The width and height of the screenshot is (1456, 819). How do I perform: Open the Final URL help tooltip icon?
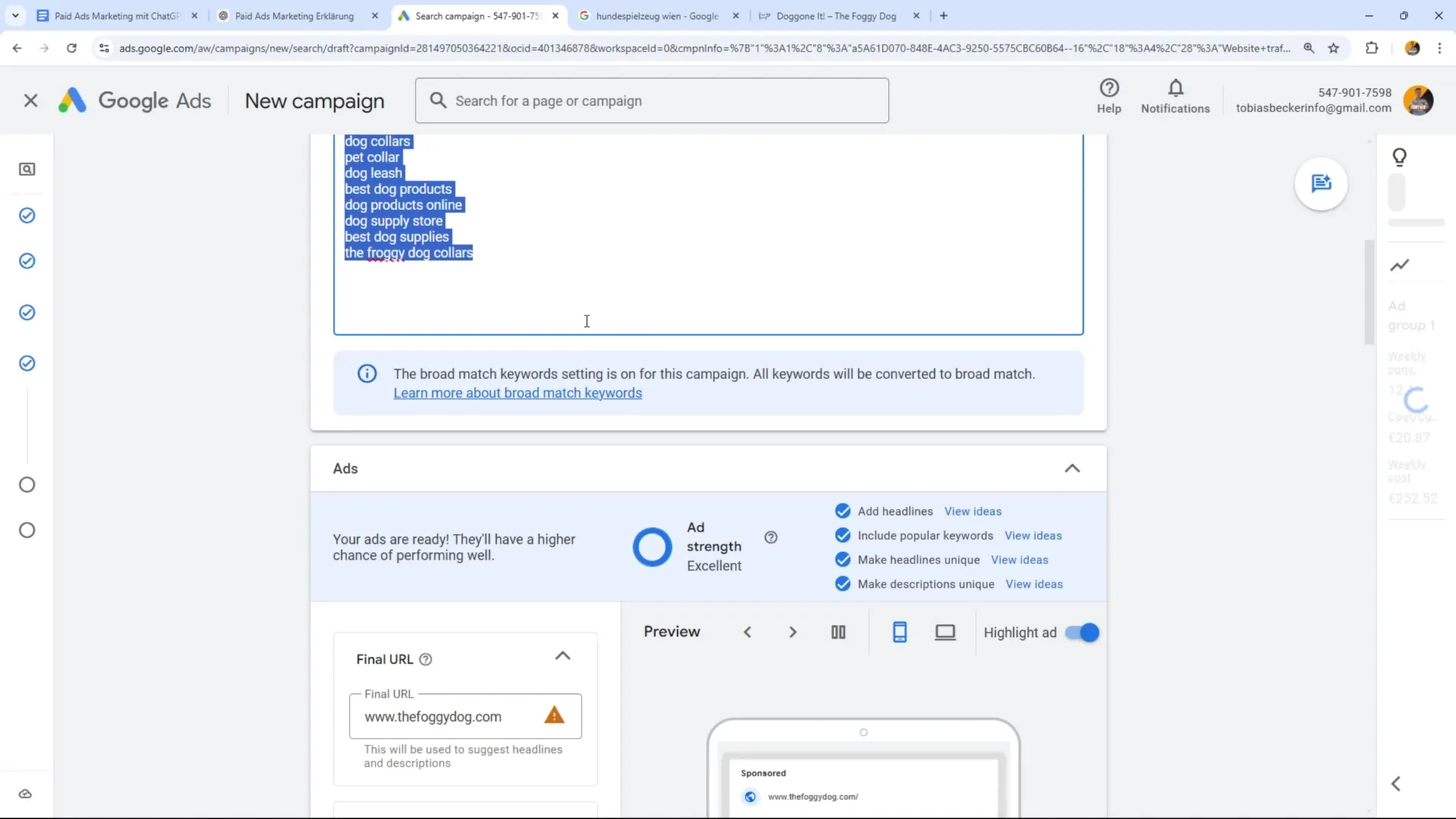[x=425, y=659]
